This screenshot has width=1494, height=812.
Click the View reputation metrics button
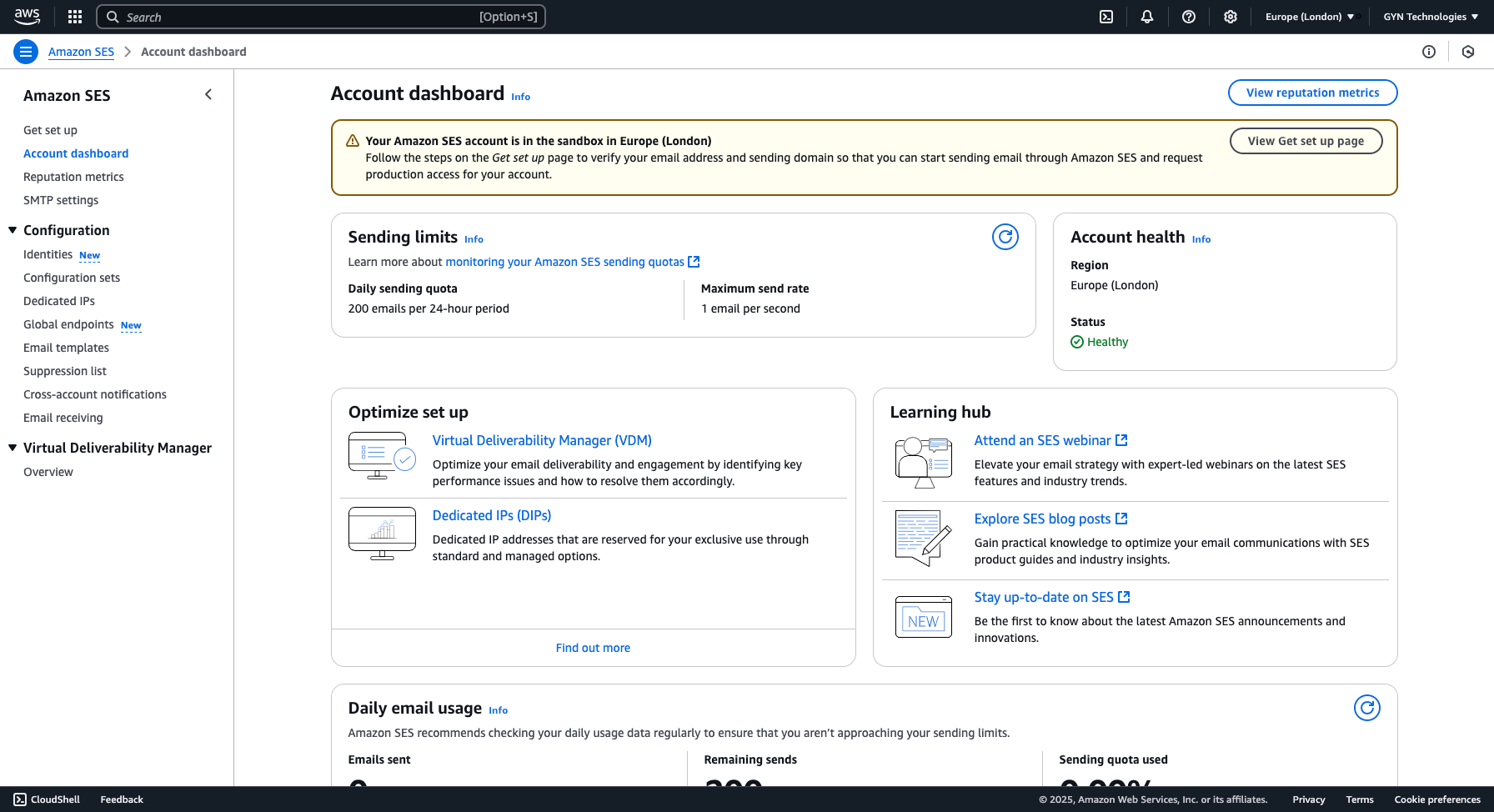pos(1312,93)
